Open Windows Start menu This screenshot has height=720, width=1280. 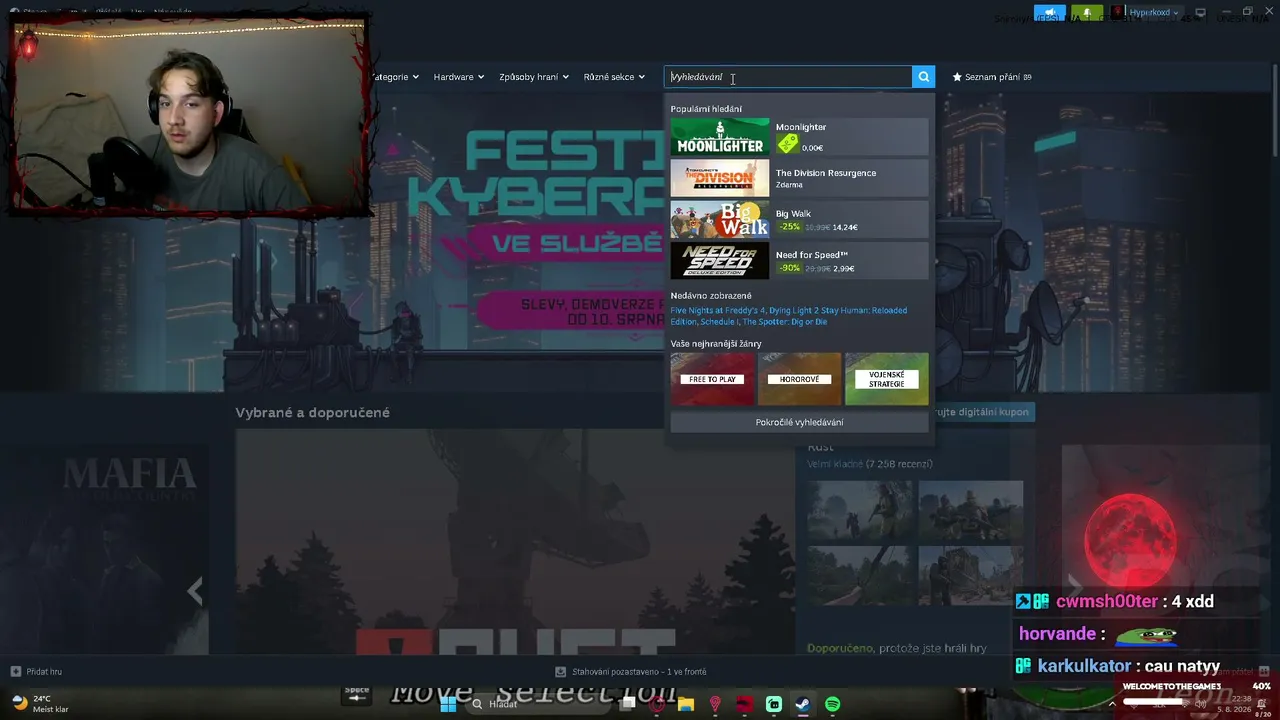point(448,704)
